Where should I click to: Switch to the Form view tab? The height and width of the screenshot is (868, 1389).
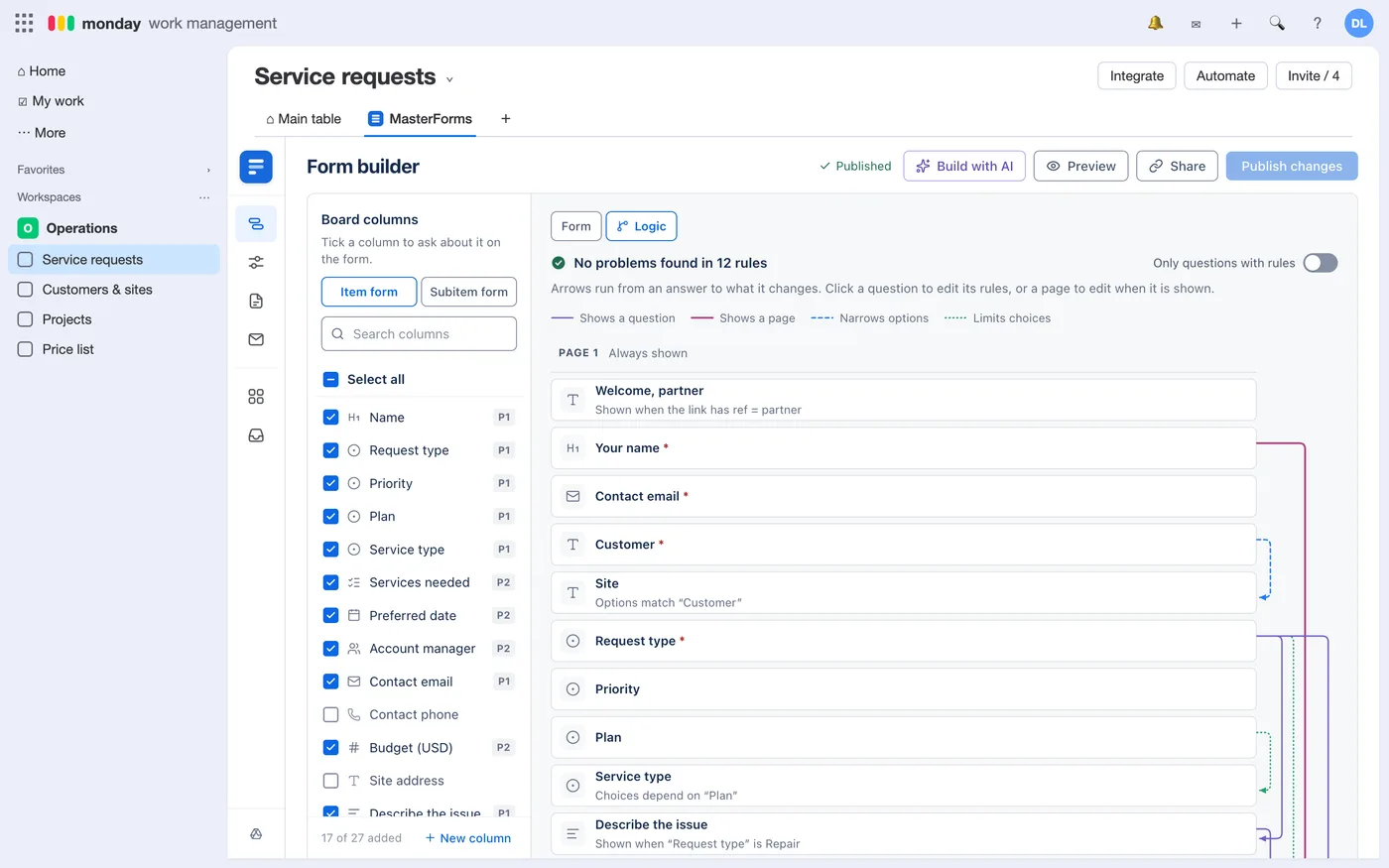(575, 226)
